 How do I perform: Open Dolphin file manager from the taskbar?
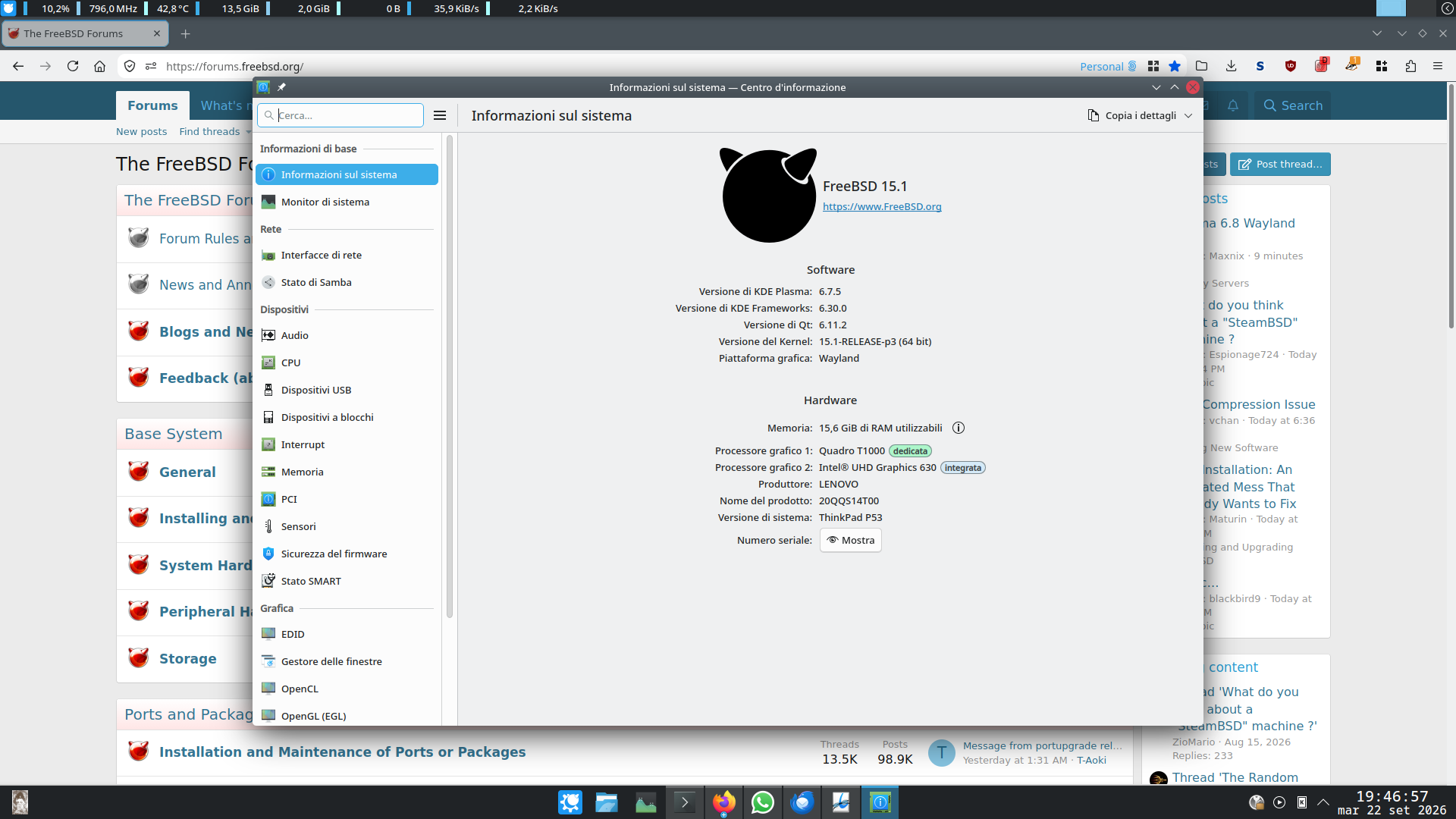click(x=607, y=802)
